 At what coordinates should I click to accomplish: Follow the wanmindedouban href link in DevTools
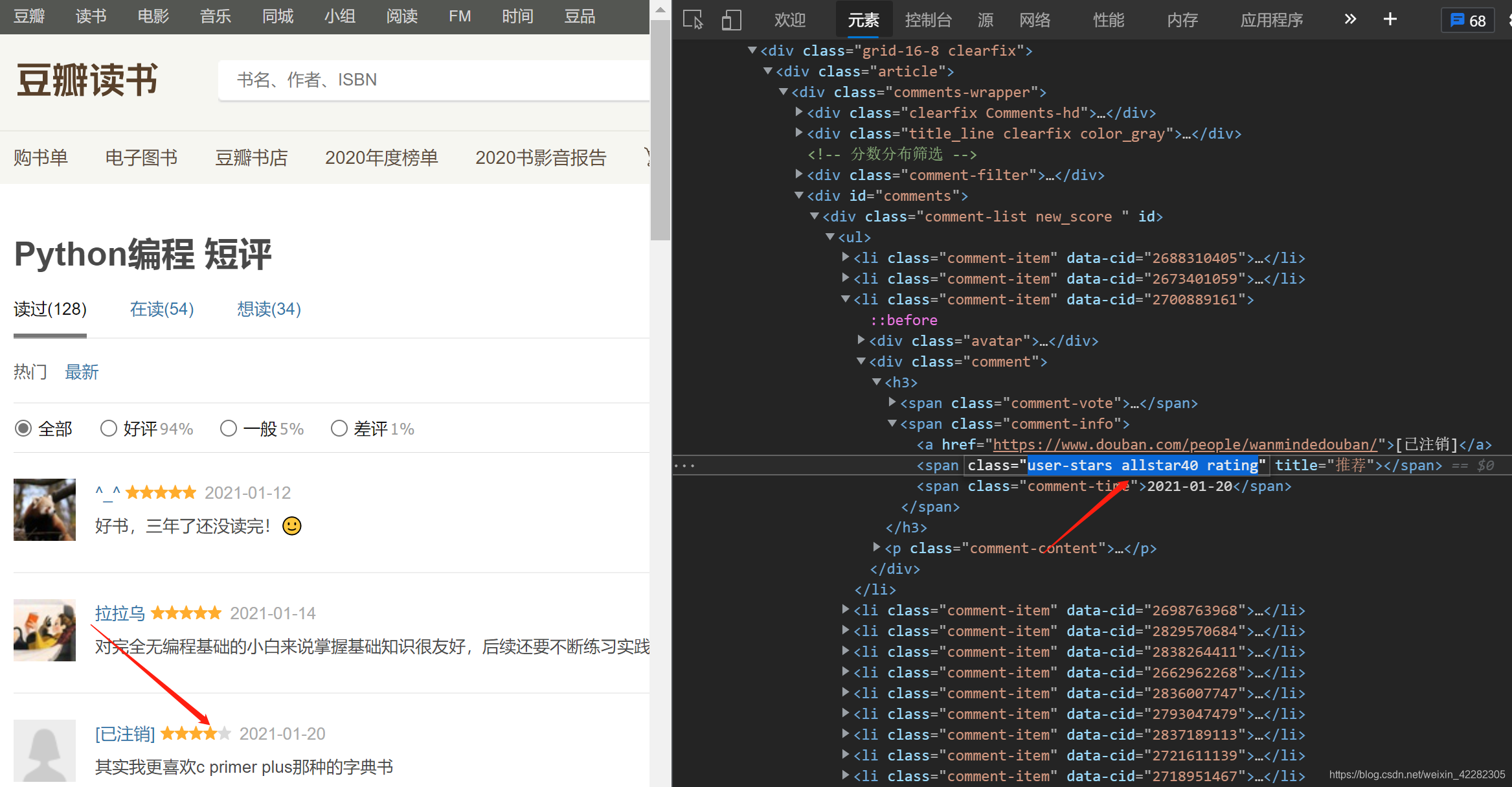(1184, 444)
